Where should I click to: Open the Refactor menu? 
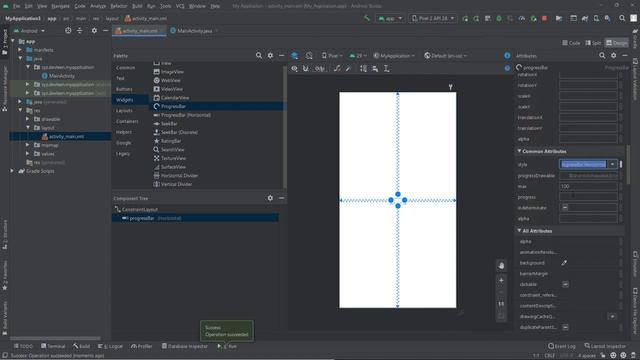(x=118, y=6)
